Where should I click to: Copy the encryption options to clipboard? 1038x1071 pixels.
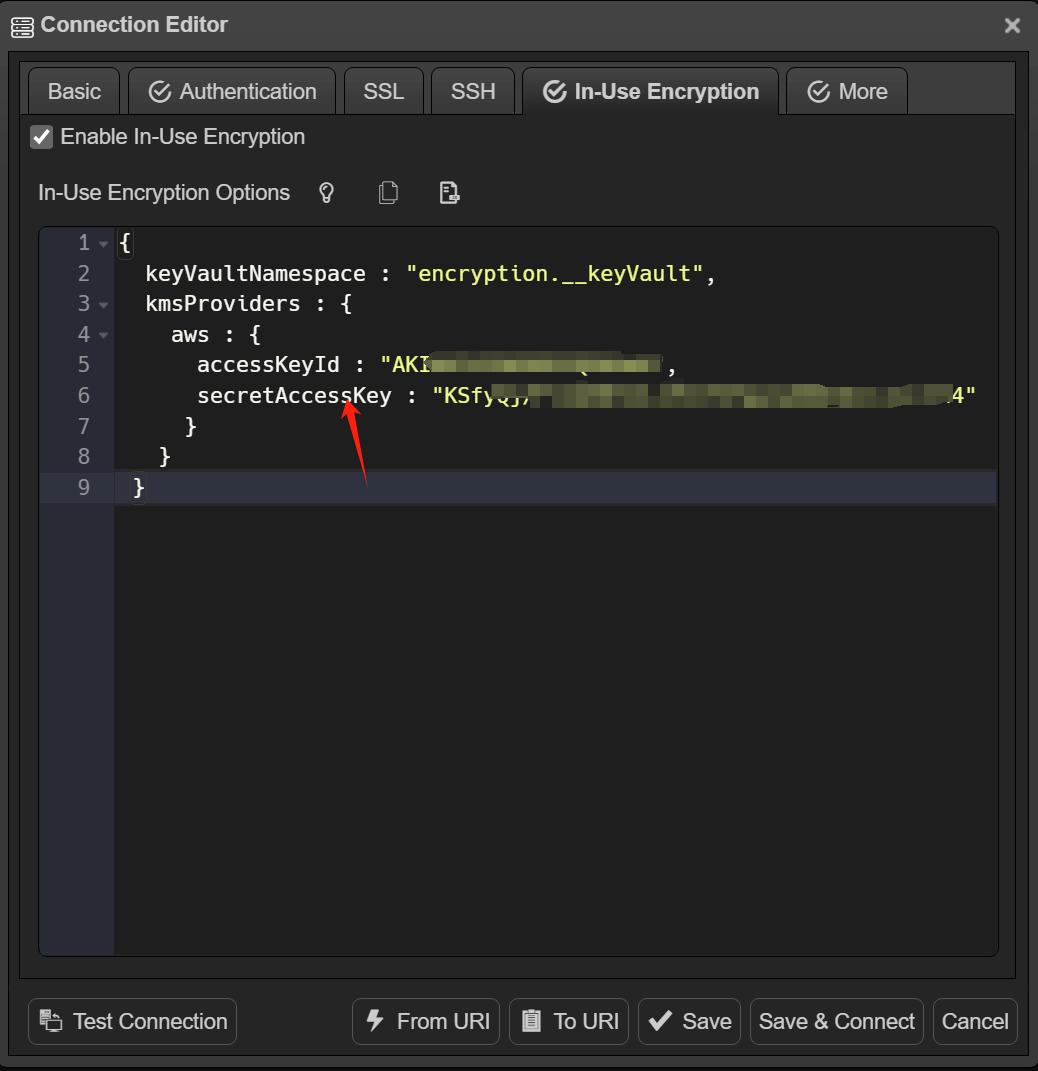388,193
